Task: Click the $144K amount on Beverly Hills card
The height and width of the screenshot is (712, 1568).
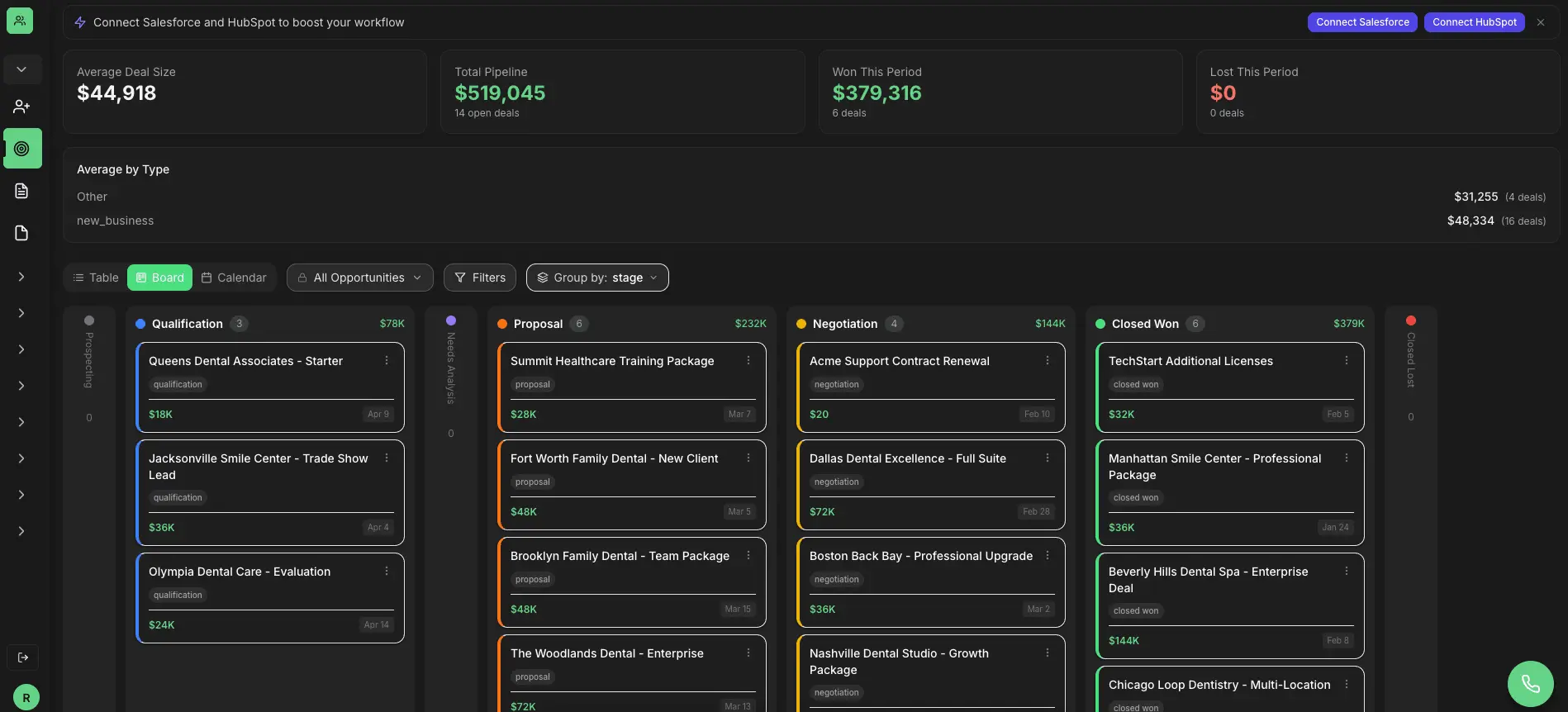Action: click(x=1124, y=640)
